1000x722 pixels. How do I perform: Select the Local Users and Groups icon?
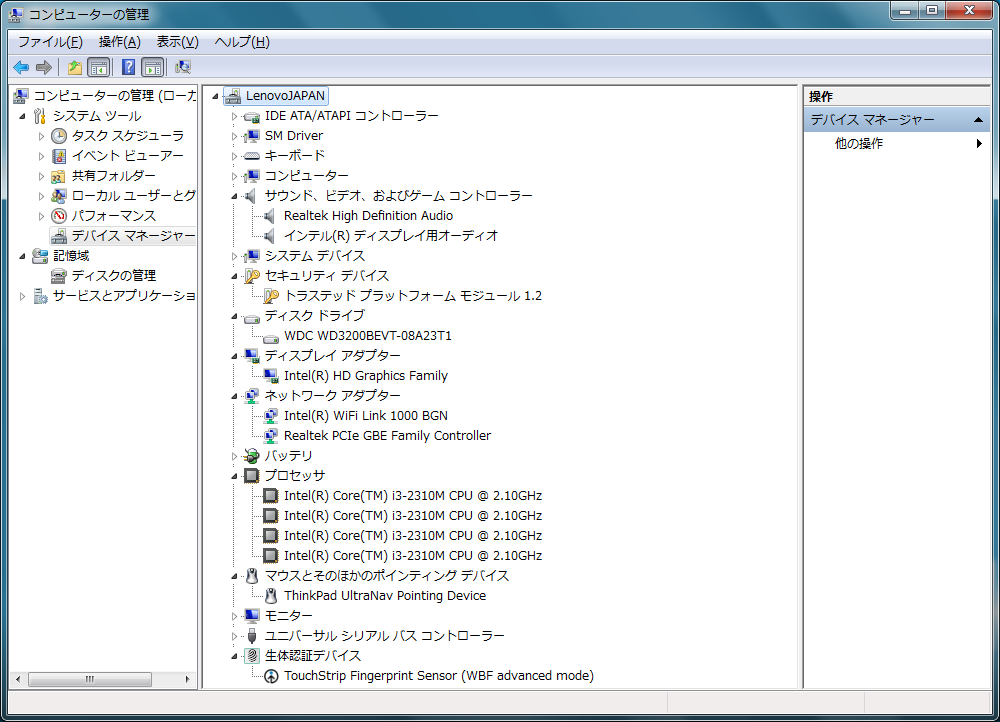point(59,196)
